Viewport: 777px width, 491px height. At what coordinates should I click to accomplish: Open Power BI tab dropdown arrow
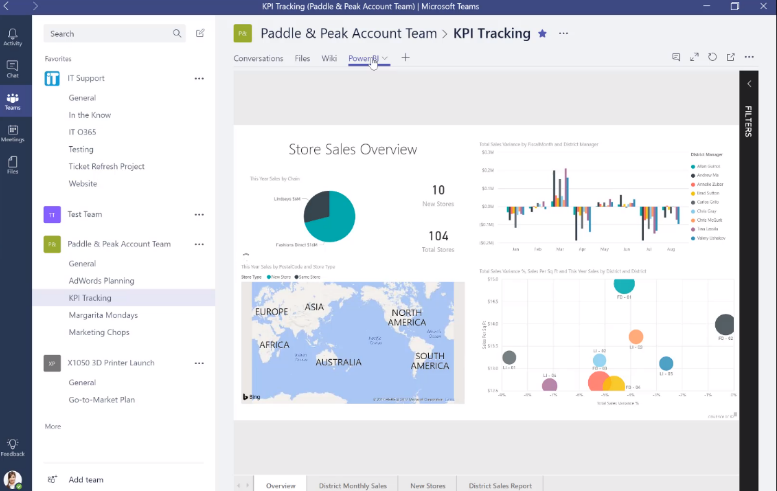click(385, 58)
